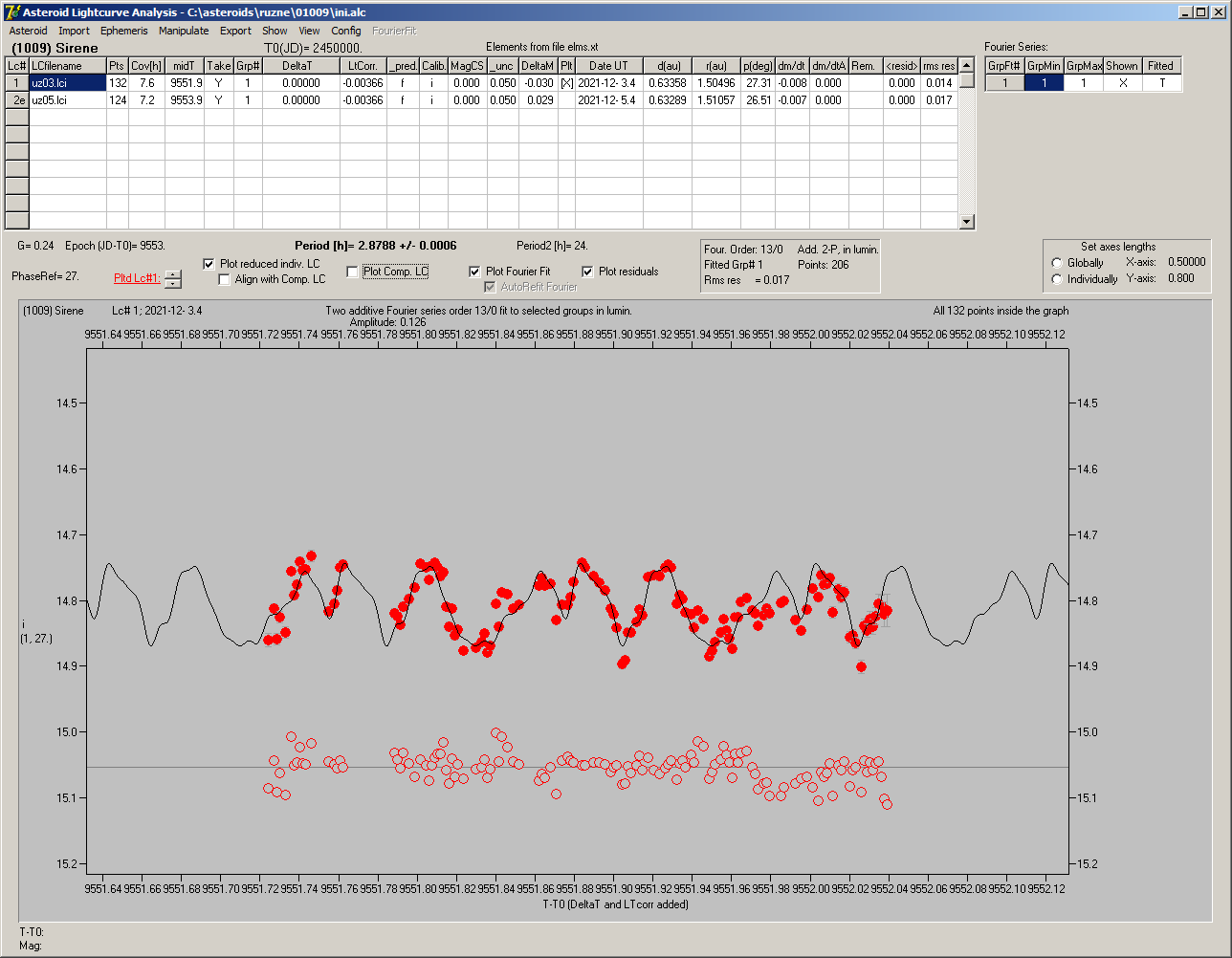Image resolution: width=1232 pixels, height=958 pixels.
Task: Open the Manipulate menu
Action: pyautogui.click(x=184, y=31)
